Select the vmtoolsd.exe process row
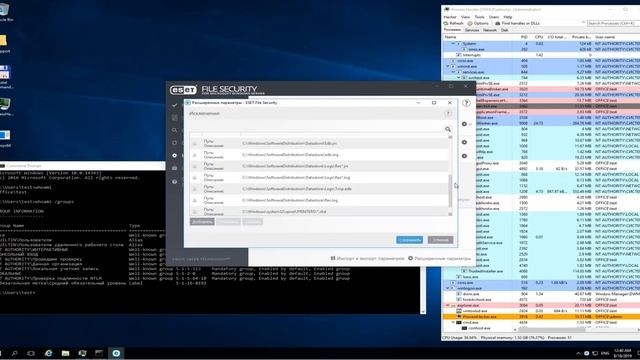The image size is (640, 360). tap(541, 311)
